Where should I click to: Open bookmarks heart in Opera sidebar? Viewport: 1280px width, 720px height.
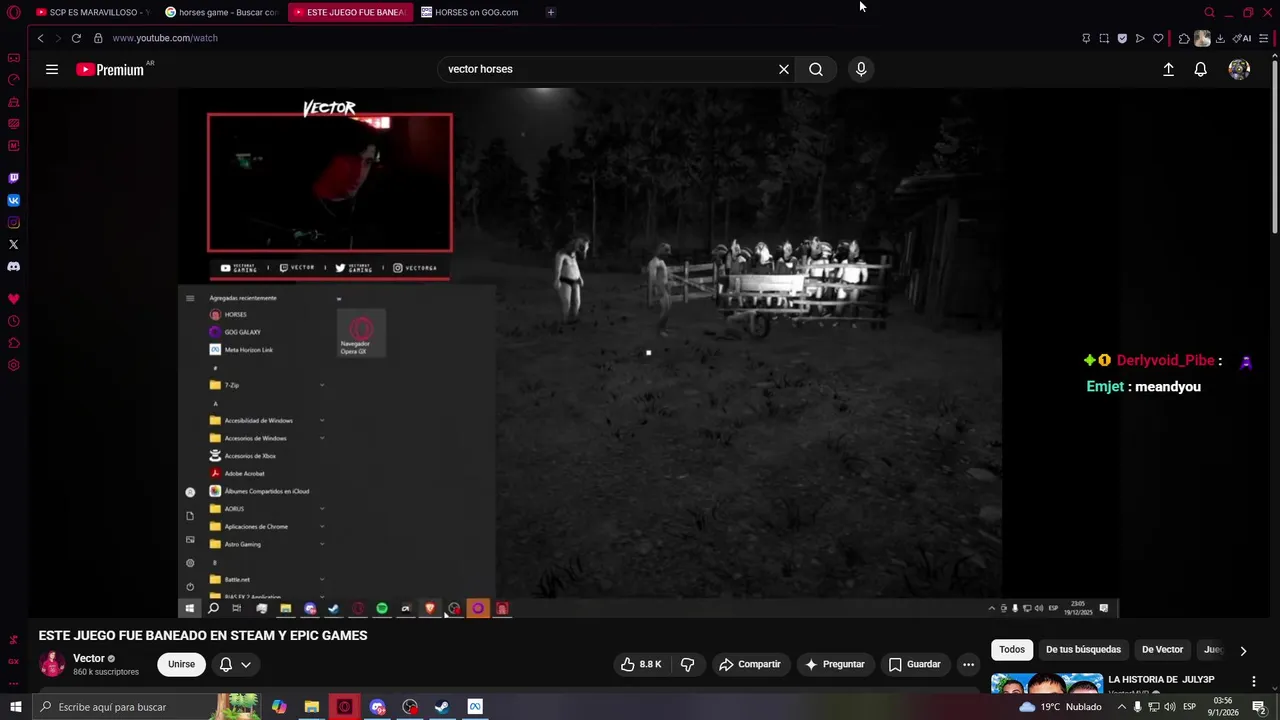click(x=13, y=299)
